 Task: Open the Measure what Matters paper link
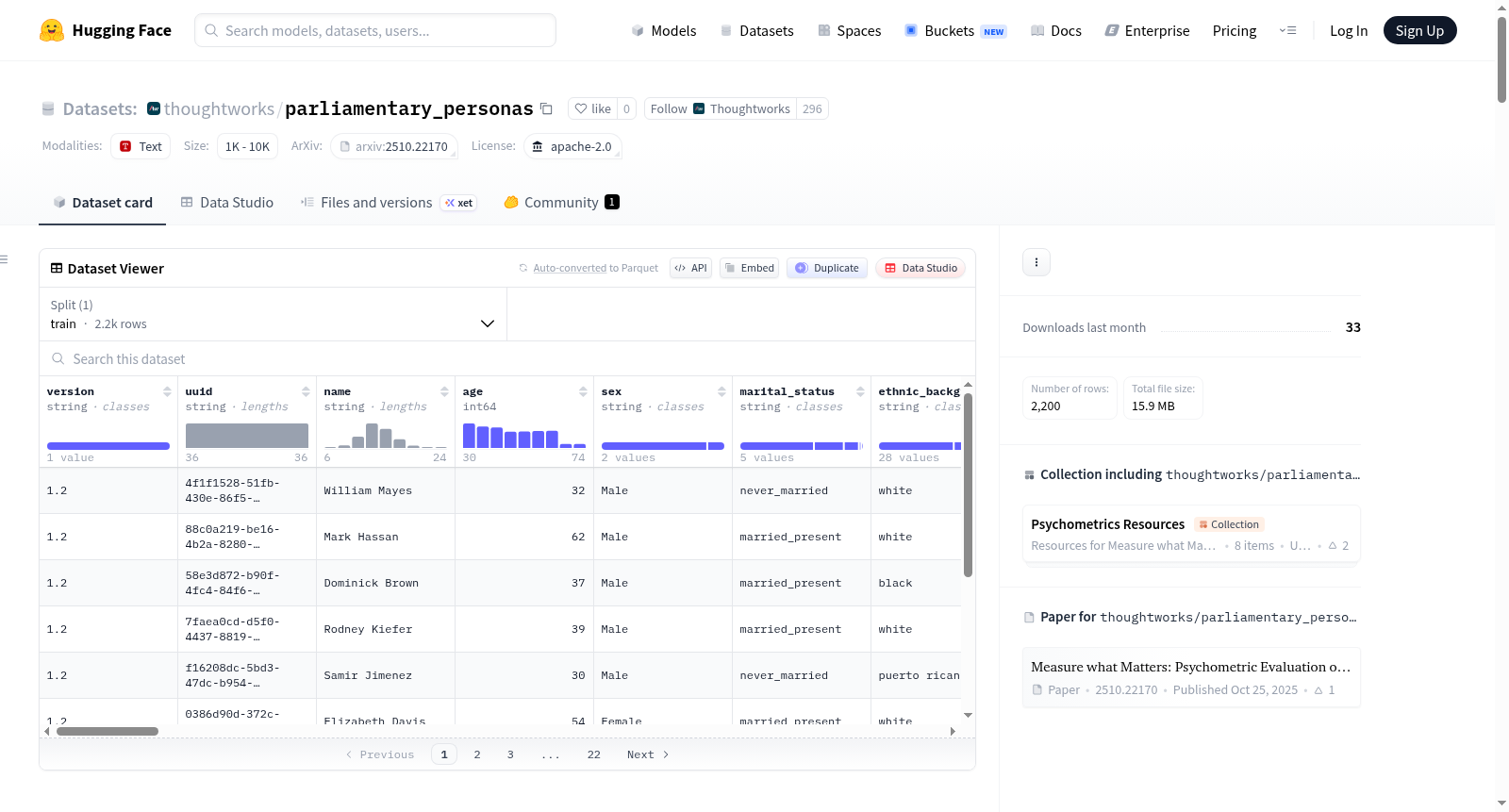tap(1191, 677)
